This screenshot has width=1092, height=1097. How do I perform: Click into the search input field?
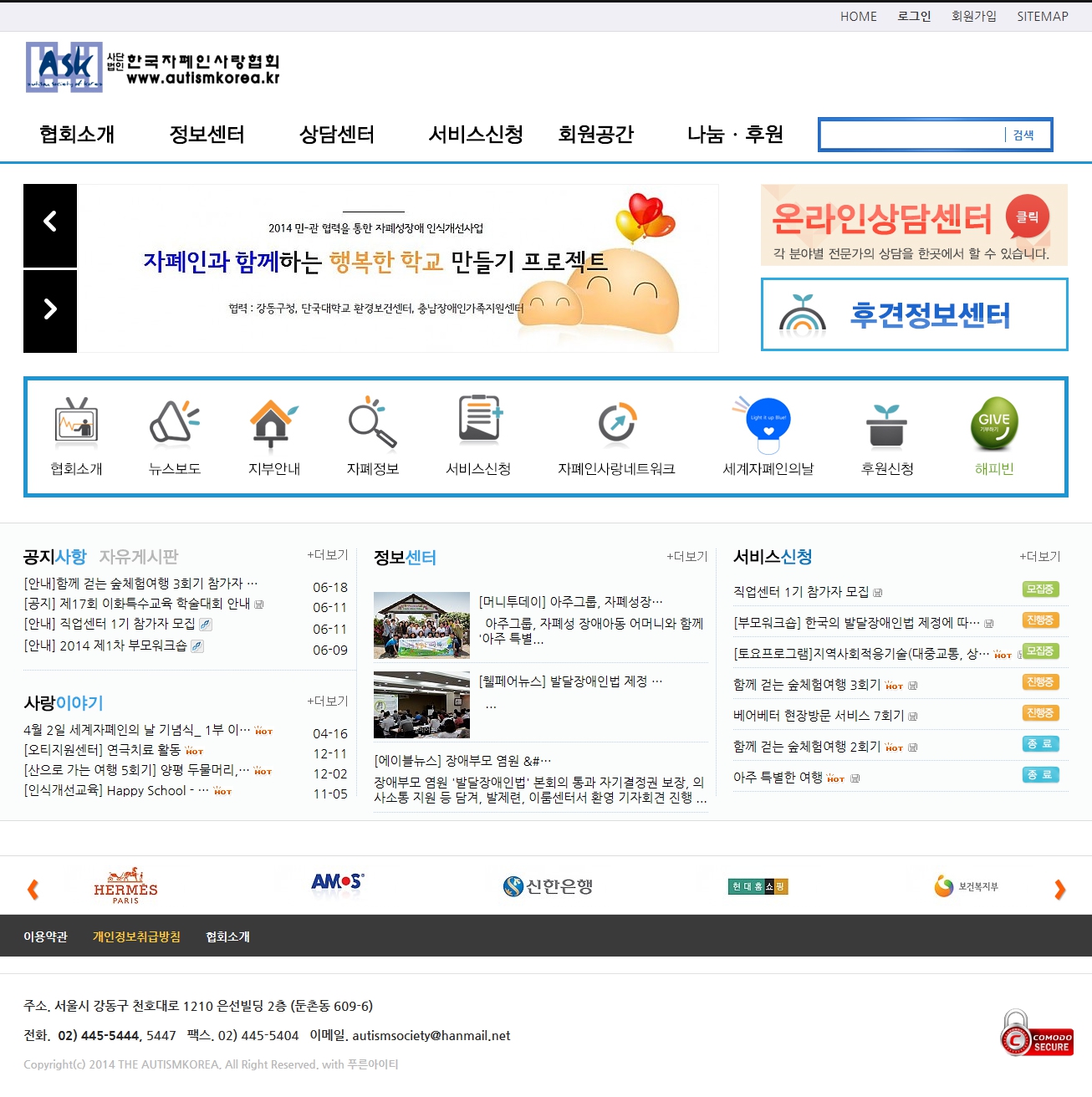pyautogui.click(x=911, y=135)
